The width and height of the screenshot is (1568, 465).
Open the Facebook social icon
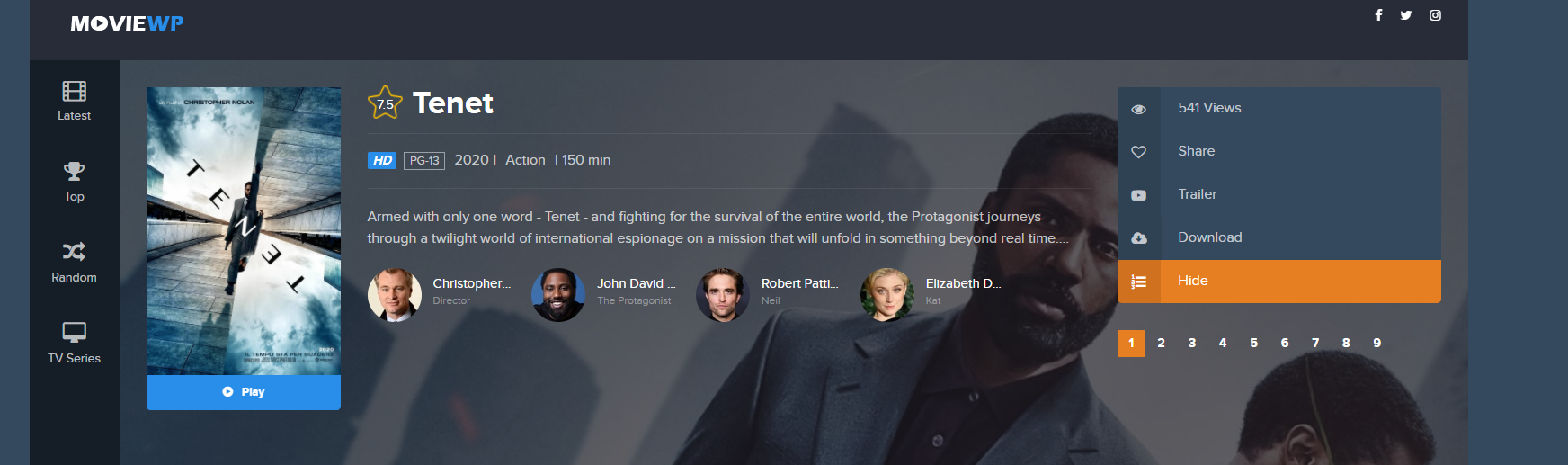point(1378,15)
